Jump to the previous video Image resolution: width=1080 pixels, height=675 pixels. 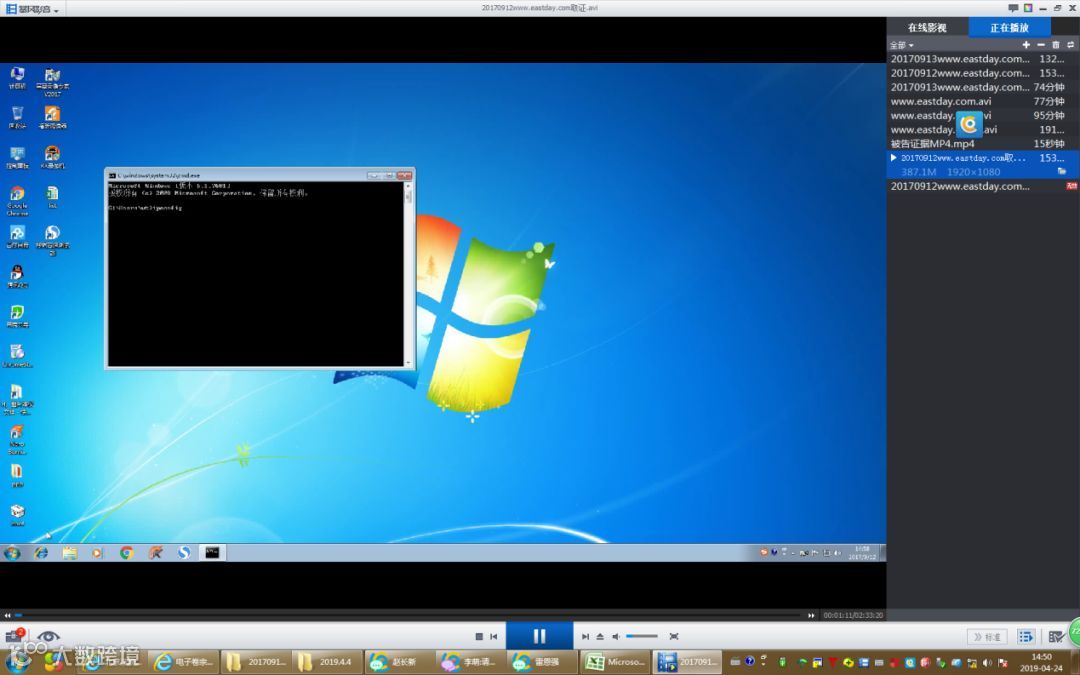[494, 636]
